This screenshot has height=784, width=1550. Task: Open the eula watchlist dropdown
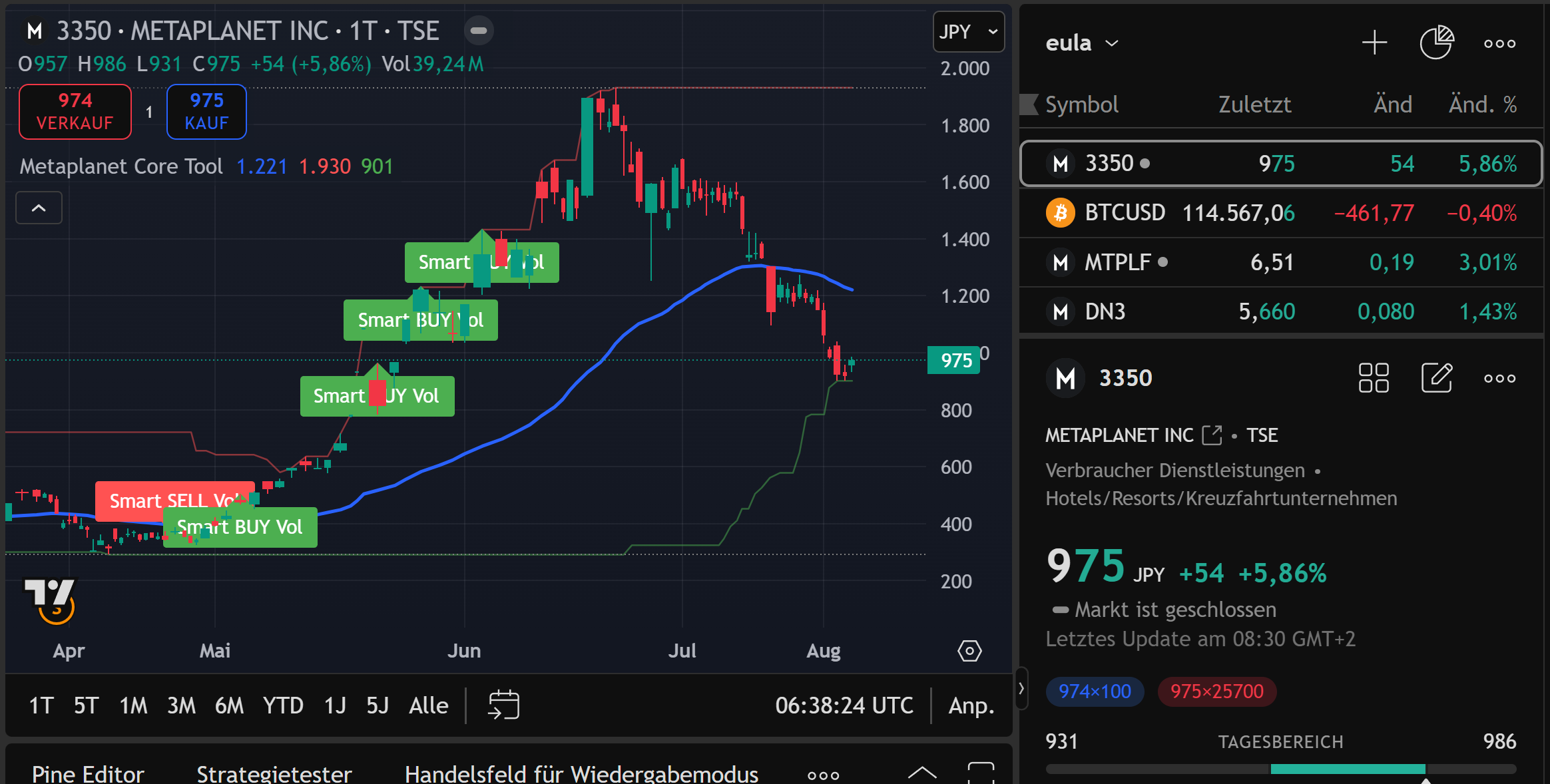1082,43
